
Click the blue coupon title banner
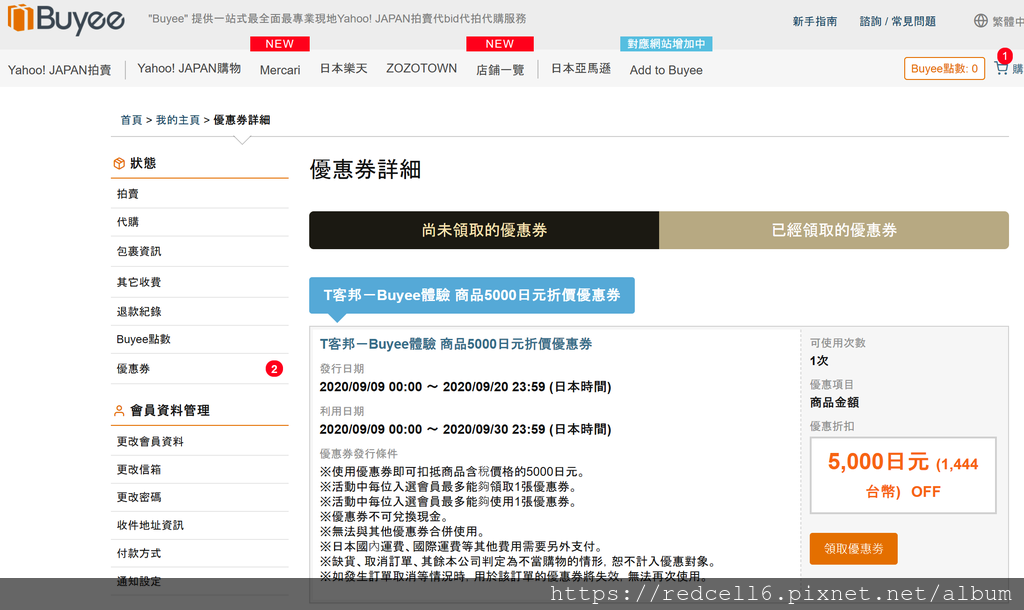(472, 295)
